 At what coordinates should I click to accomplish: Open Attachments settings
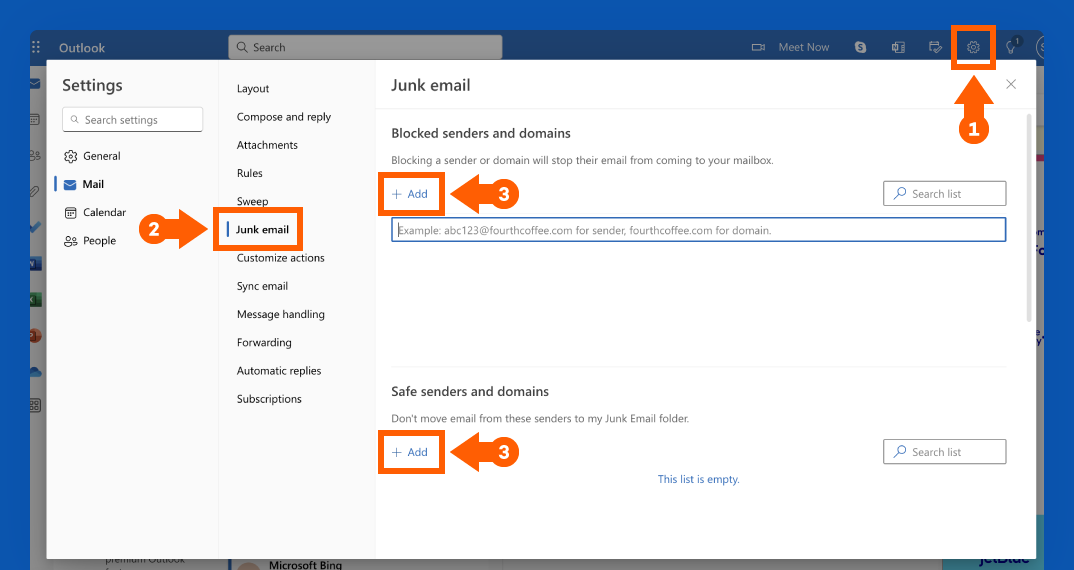click(x=267, y=145)
